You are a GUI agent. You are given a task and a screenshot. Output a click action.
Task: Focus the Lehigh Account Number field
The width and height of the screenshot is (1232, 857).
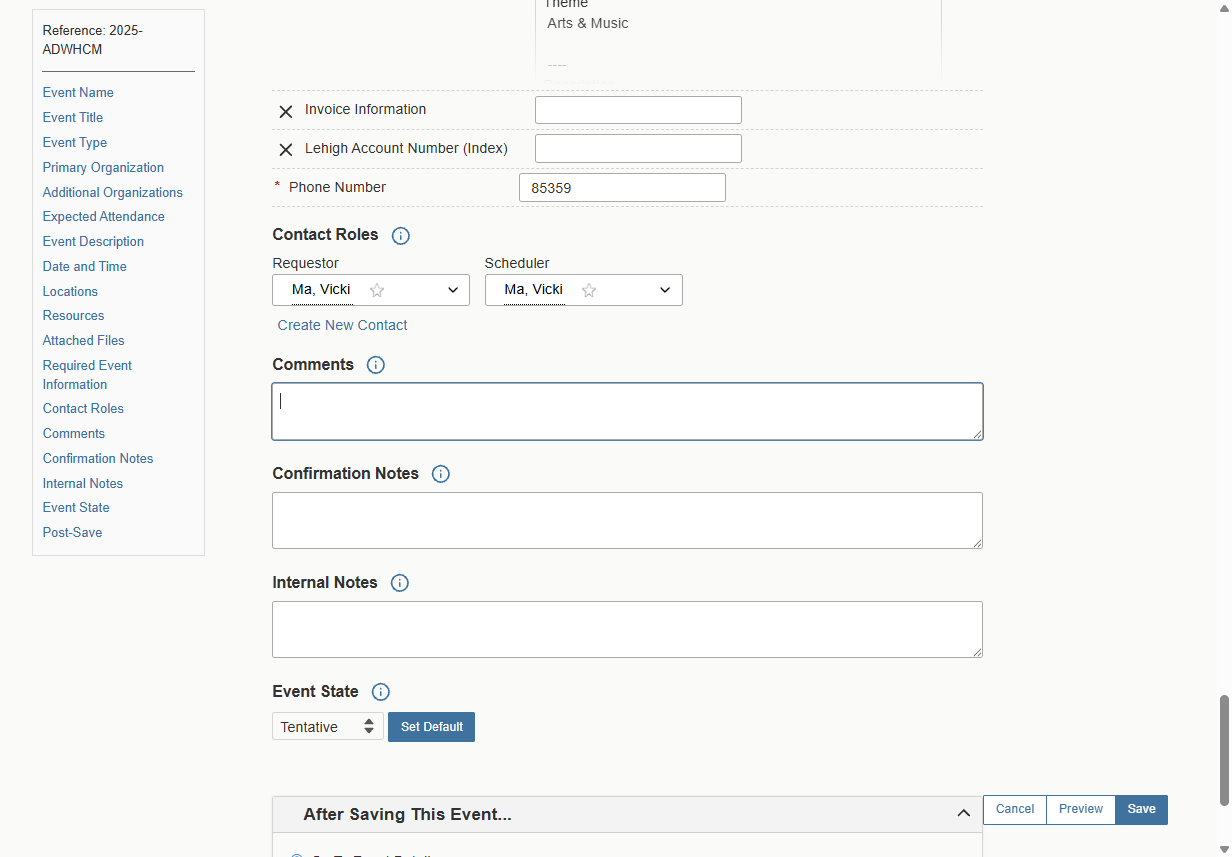click(638, 149)
